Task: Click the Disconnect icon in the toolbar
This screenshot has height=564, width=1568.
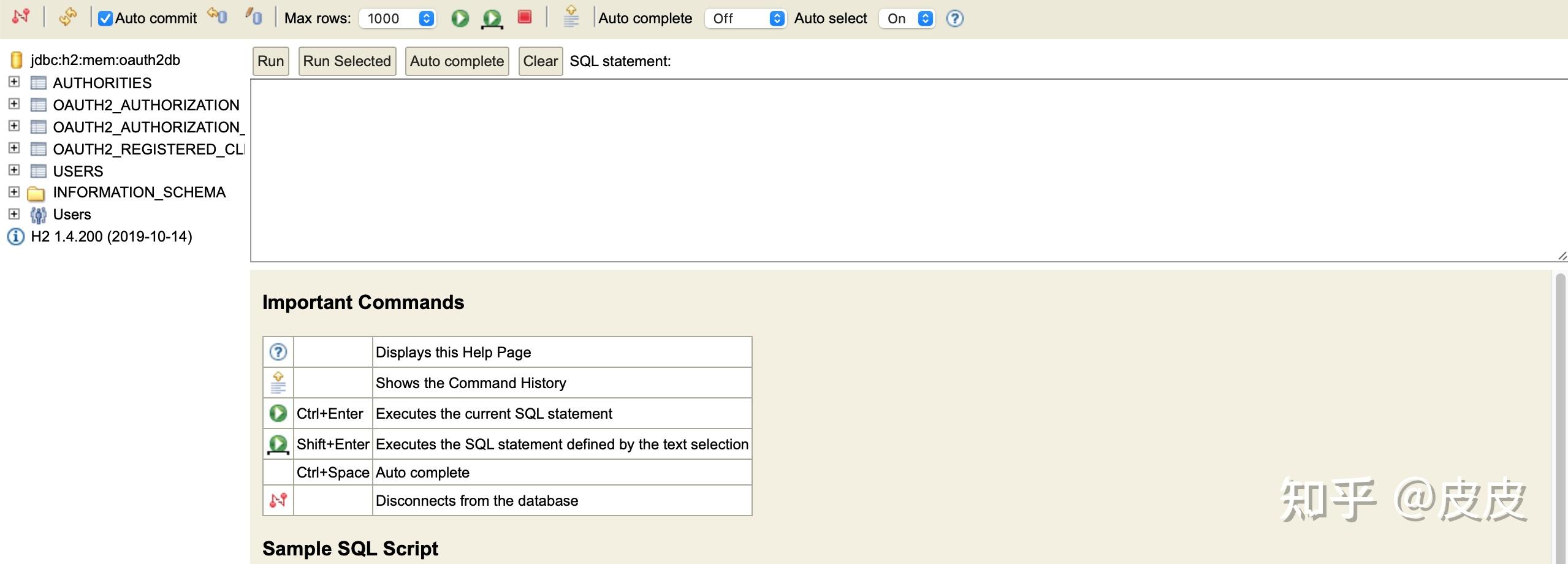Action: pyautogui.click(x=20, y=17)
